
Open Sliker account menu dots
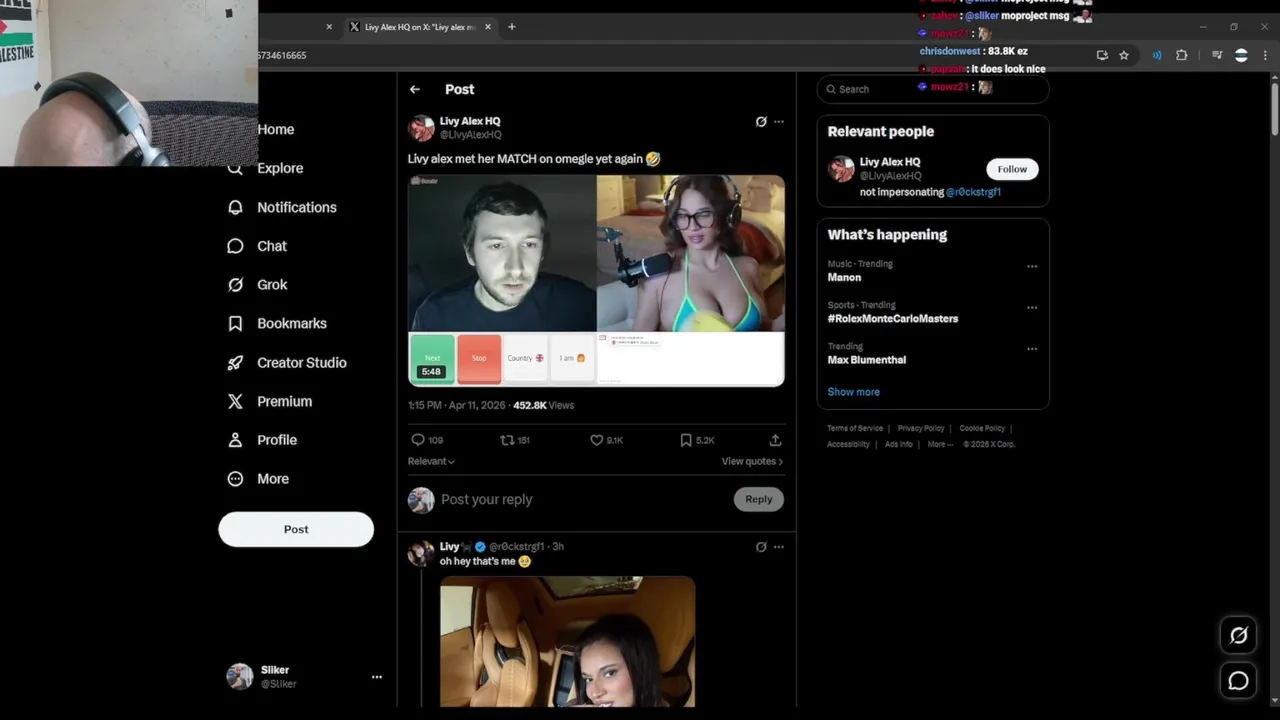[377, 677]
